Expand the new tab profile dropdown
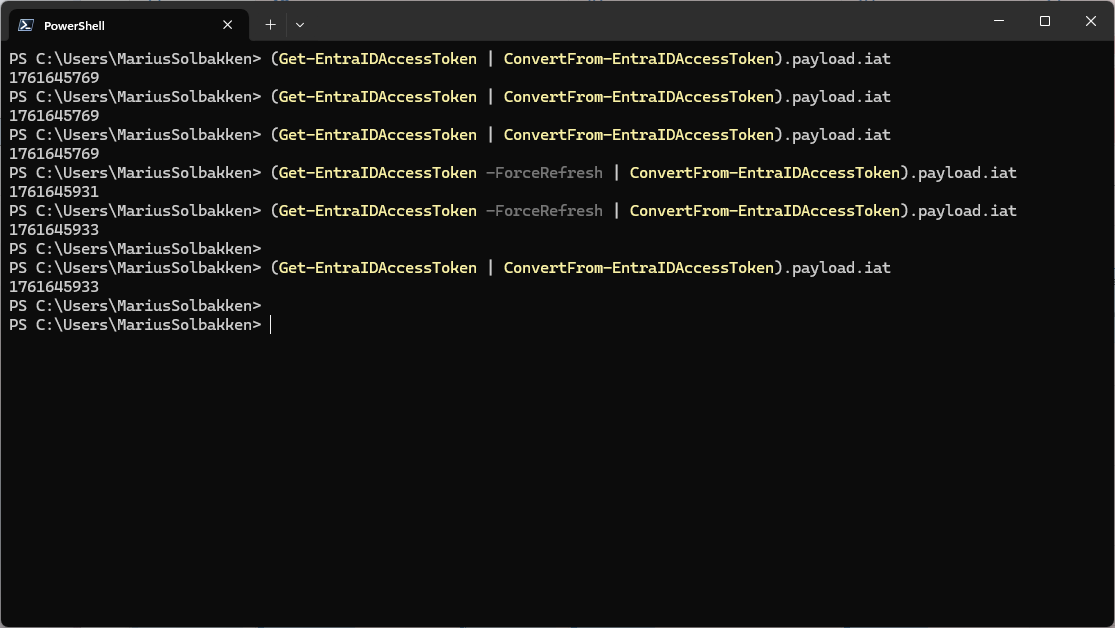This screenshot has height=628, width=1115. click(x=300, y=25)
